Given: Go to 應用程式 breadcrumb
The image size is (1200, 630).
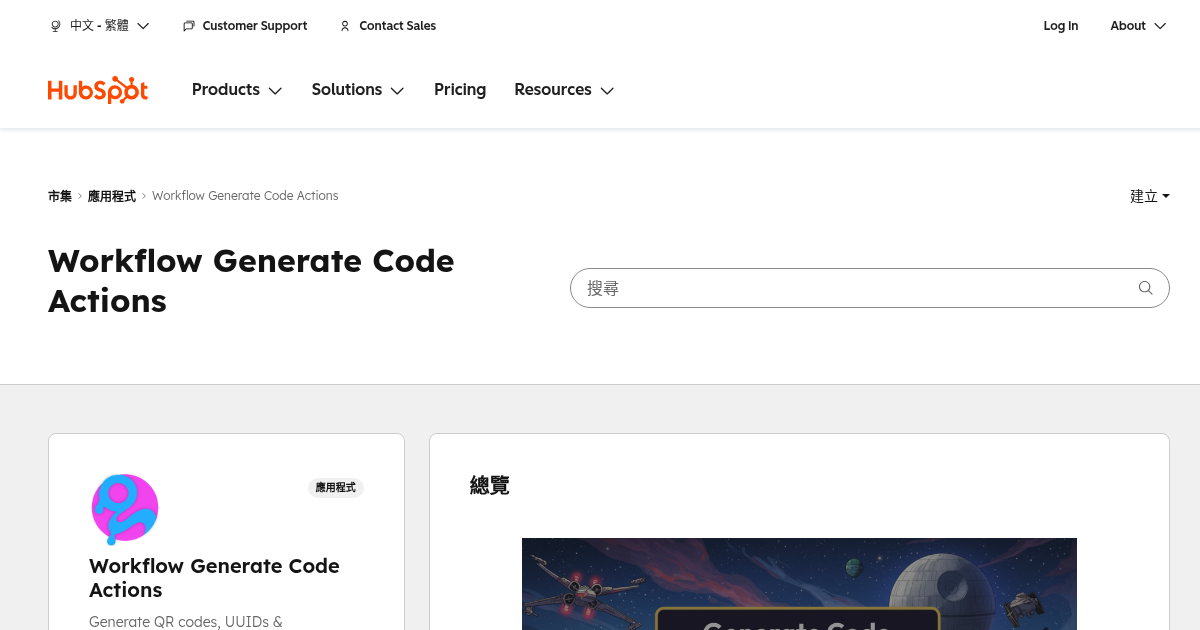Looking at the screenshot, I should (112, 196).
